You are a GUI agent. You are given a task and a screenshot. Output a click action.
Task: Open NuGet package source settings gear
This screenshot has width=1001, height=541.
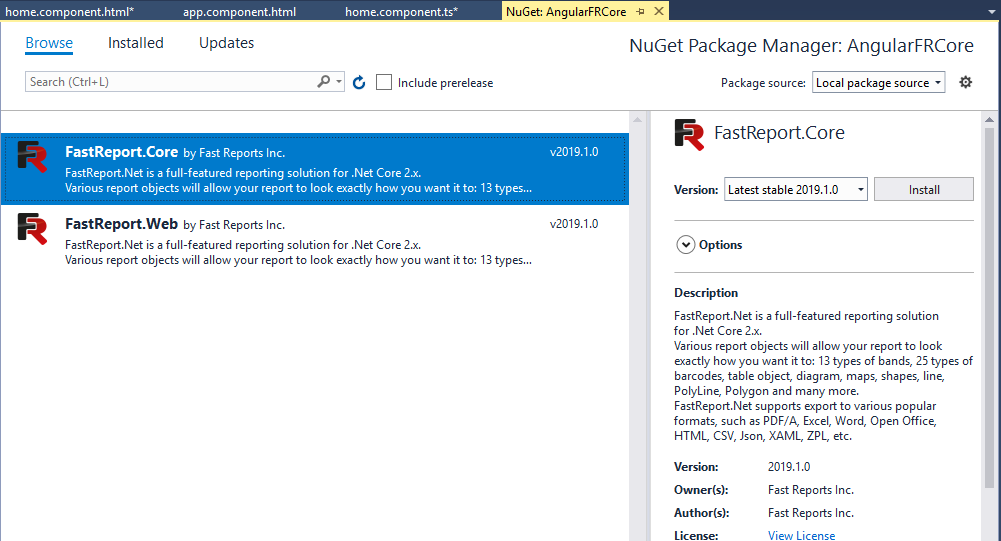pos(965,83)
